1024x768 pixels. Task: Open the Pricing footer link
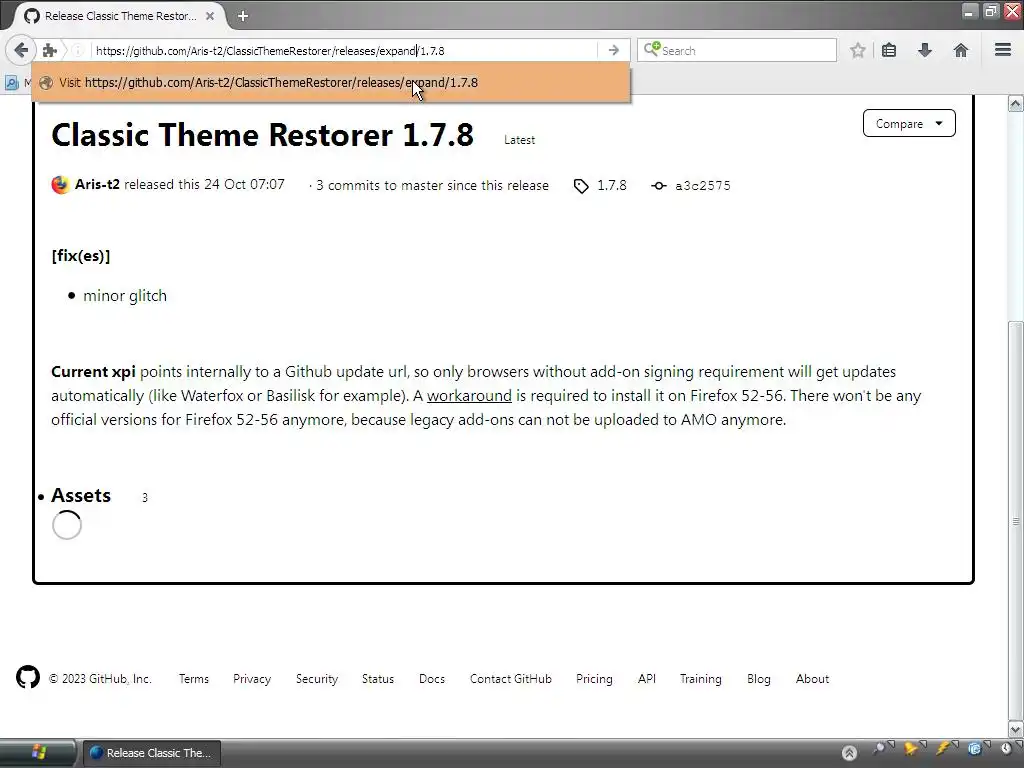tap(594, 679)
